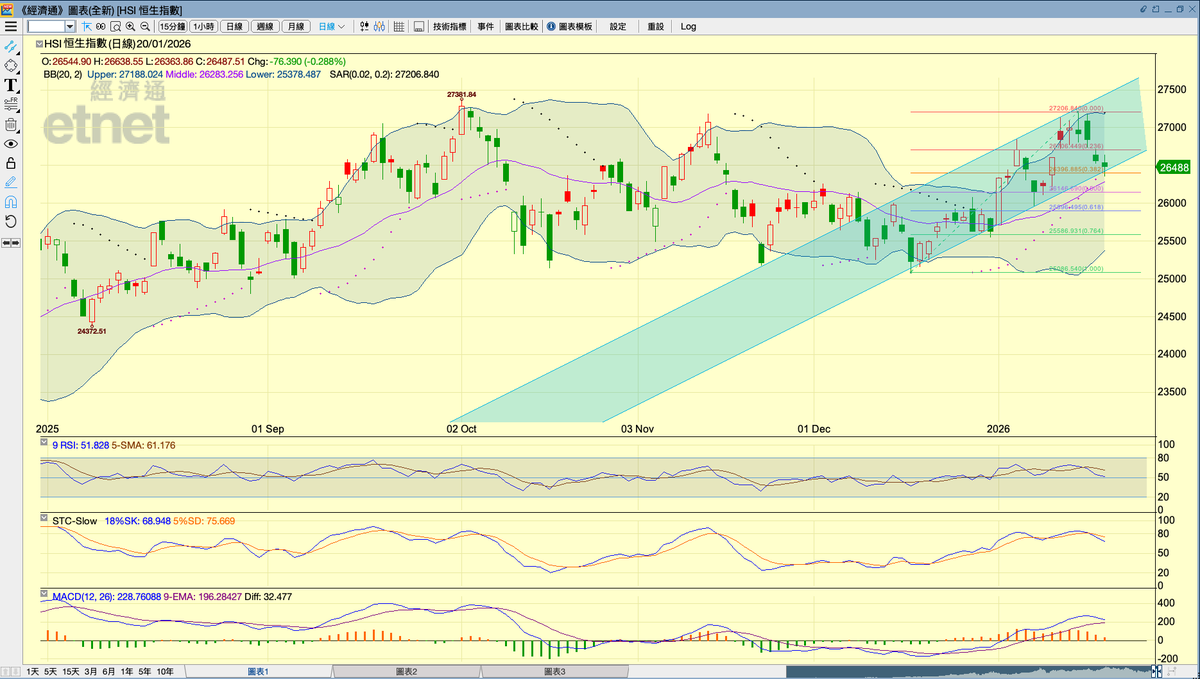Switch to the 圖表3 tab
This screenshot has height=679, width=1200.
click(x=556, y=671)
